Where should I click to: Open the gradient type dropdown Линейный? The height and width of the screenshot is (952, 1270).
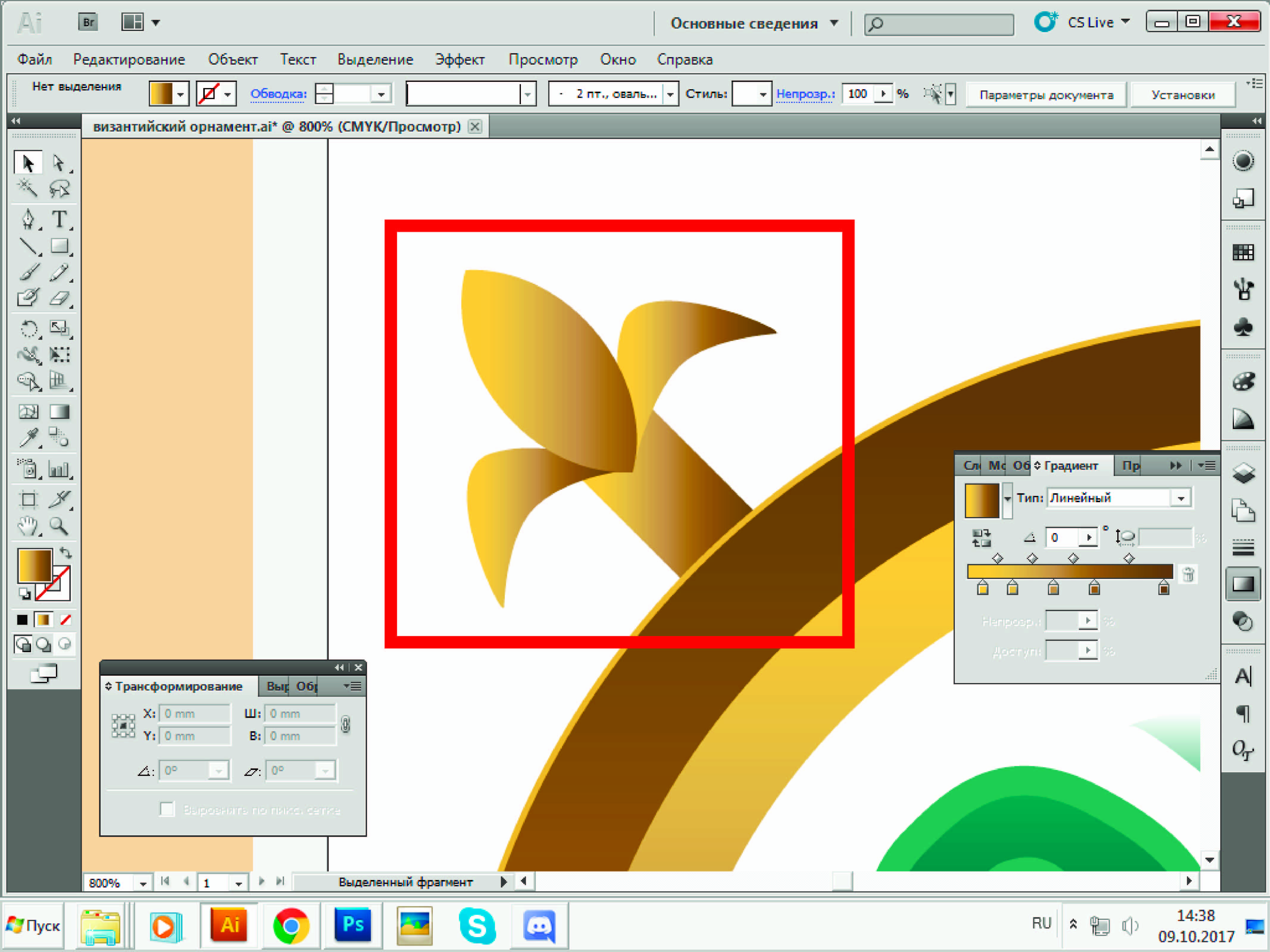[x=1180, y=498]
